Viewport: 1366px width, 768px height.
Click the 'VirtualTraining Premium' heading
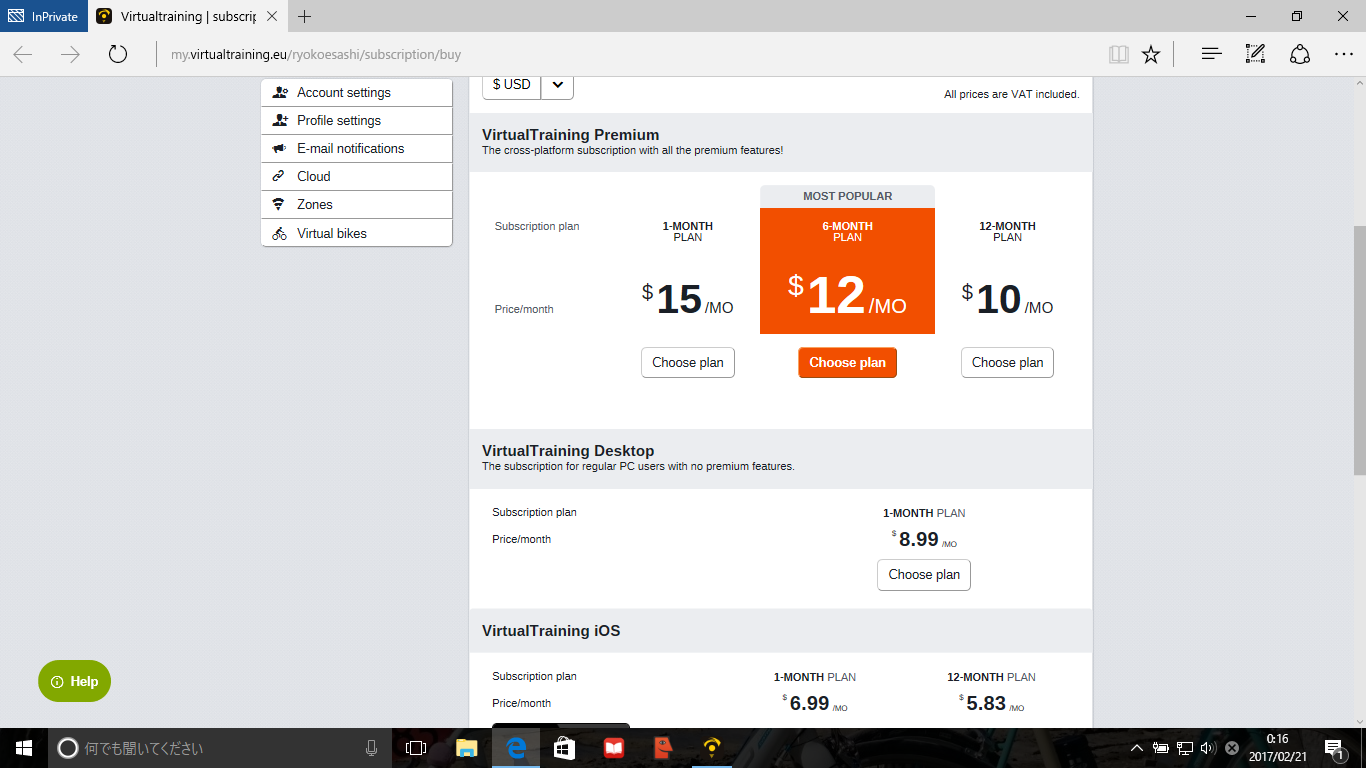click(570, 135)
